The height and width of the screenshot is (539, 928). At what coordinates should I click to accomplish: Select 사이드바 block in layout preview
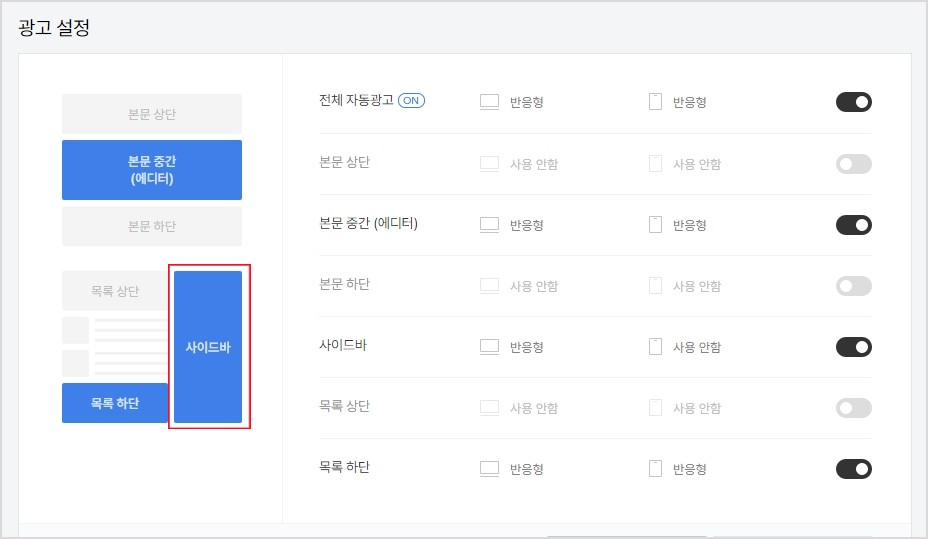coord(208,347)
